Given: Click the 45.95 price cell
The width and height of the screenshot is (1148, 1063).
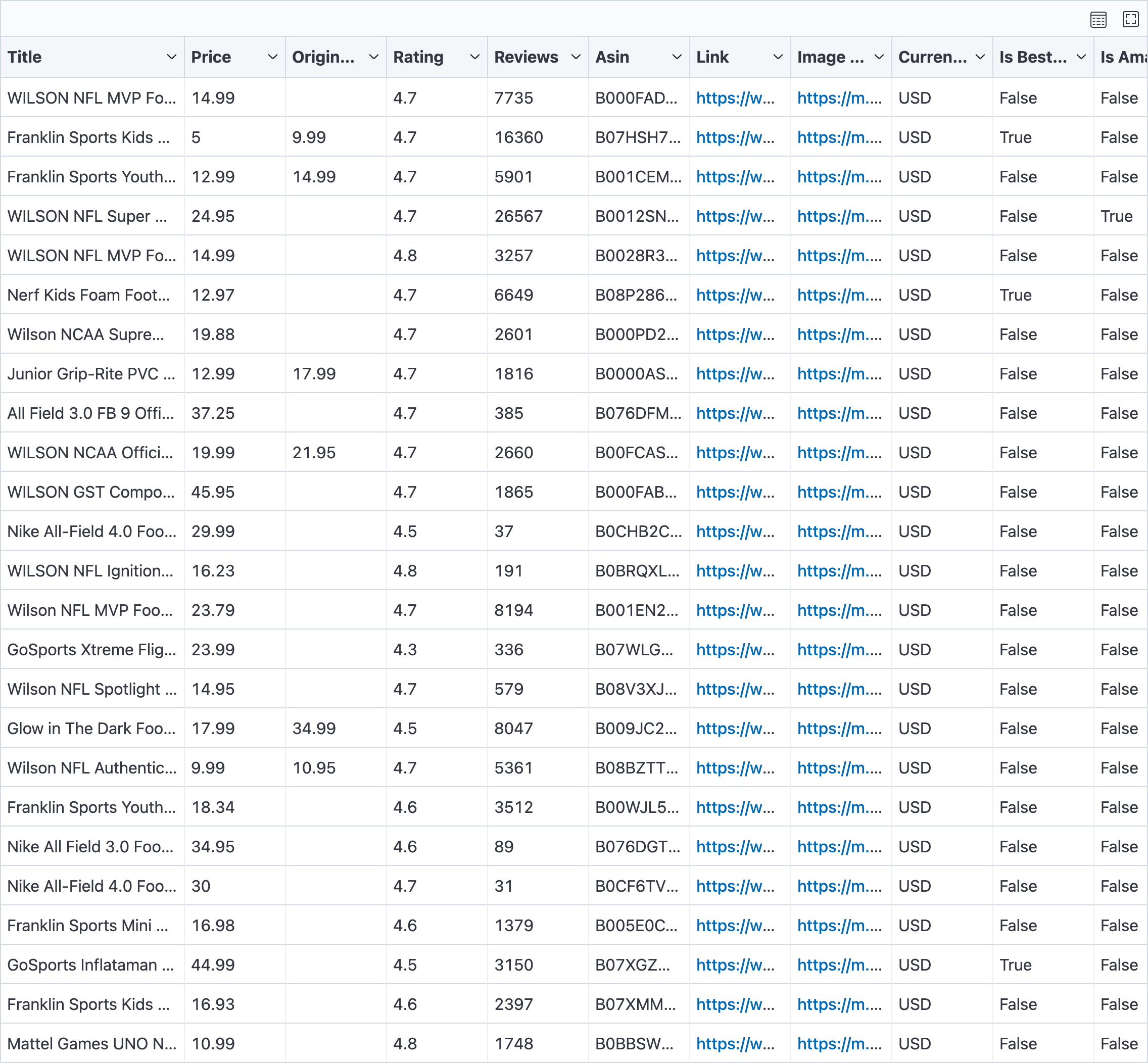Looking at the screenshot, I should [213, 492].
